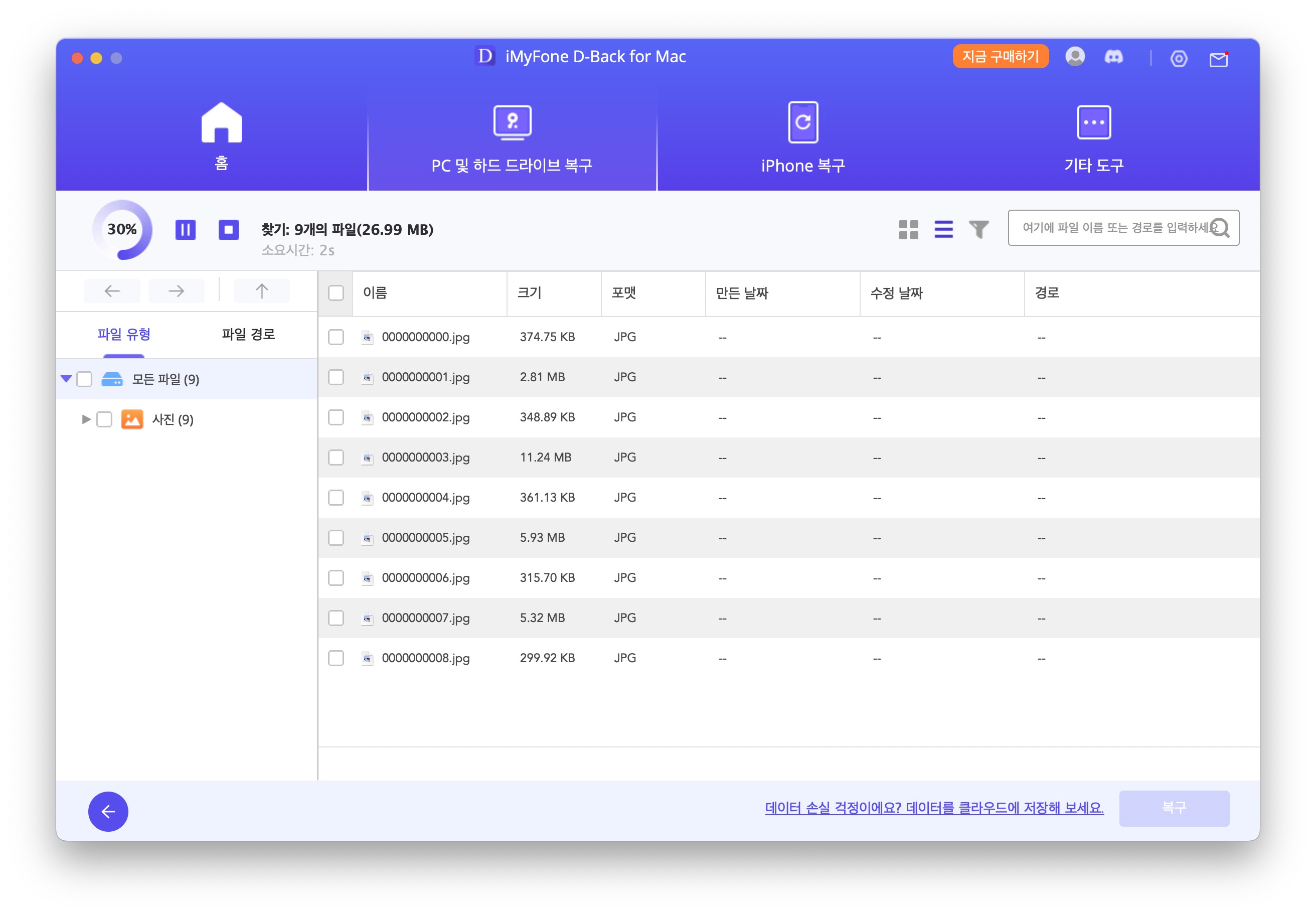Open the settings gear in title bar
Screen dimensions: 1316x915
coord(1179,59)
